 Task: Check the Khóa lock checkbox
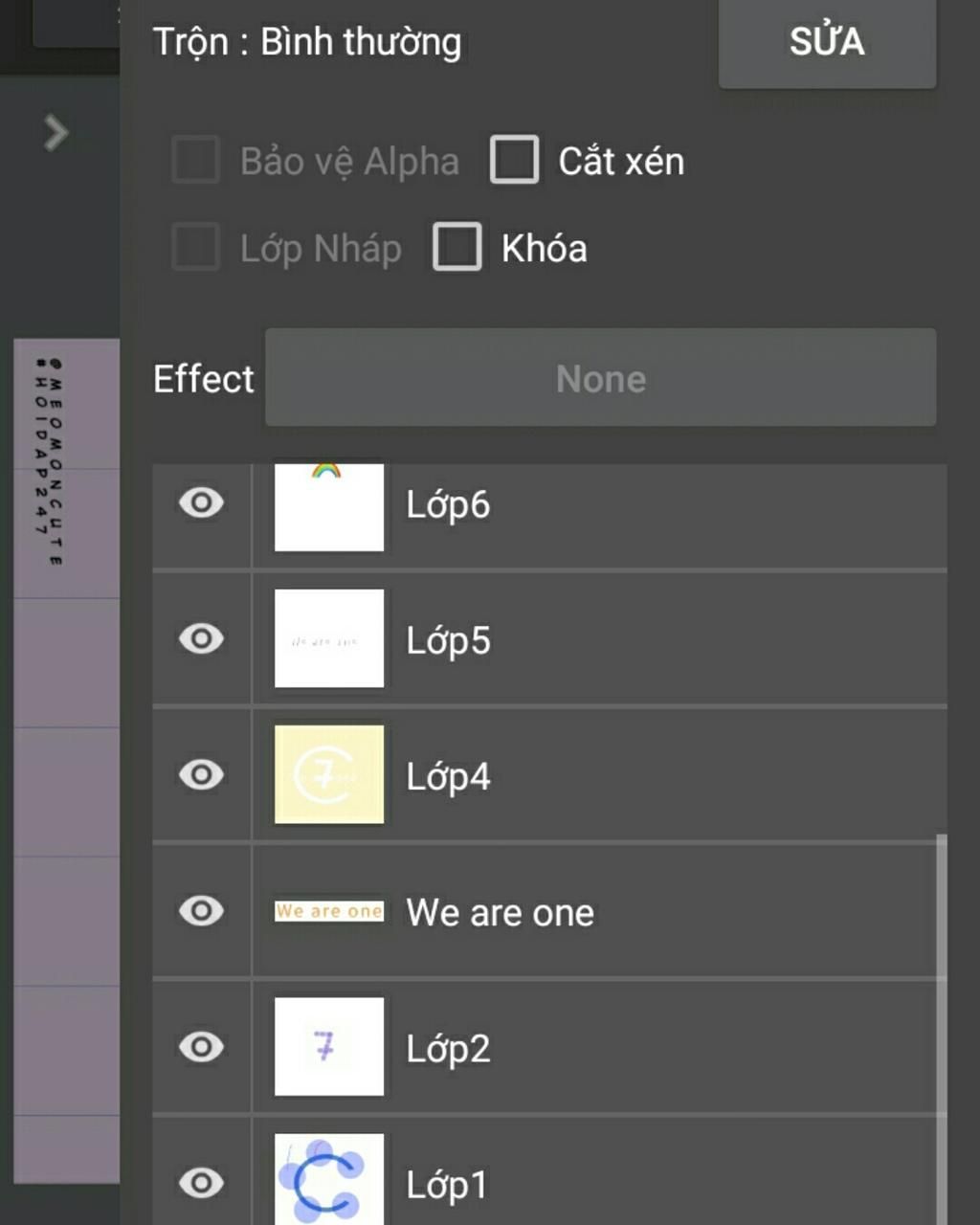(x=457, y=247)
